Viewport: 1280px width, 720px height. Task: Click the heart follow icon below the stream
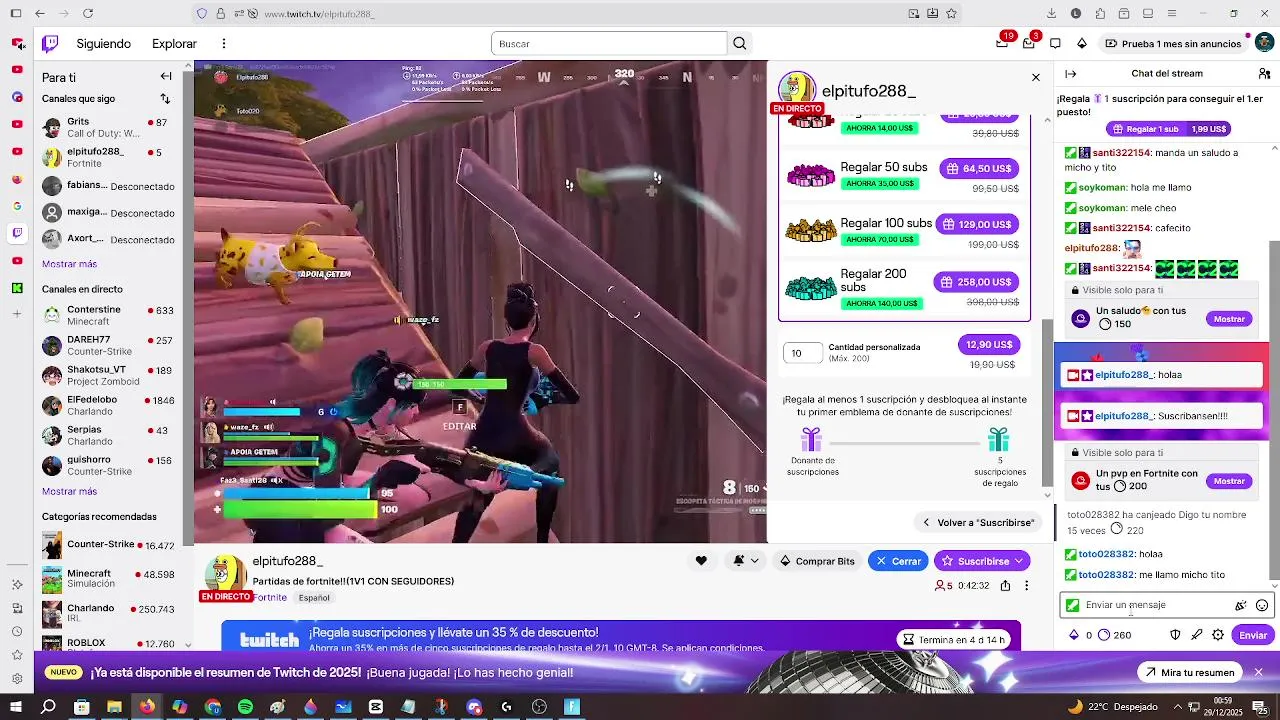(701, 561)
